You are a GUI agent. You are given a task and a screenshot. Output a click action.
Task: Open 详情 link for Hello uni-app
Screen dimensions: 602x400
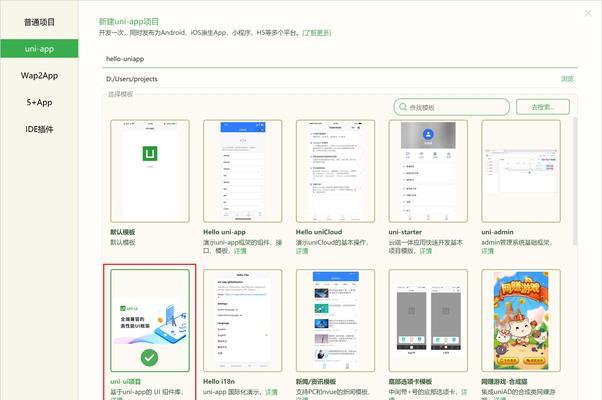pos(240,251)
